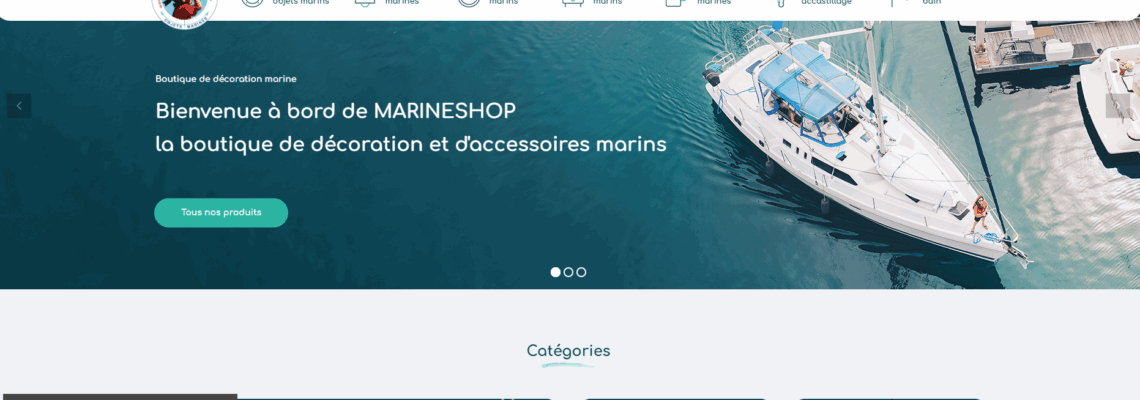
Task: Click the sailboat photo in the banner
Action: 865,145
